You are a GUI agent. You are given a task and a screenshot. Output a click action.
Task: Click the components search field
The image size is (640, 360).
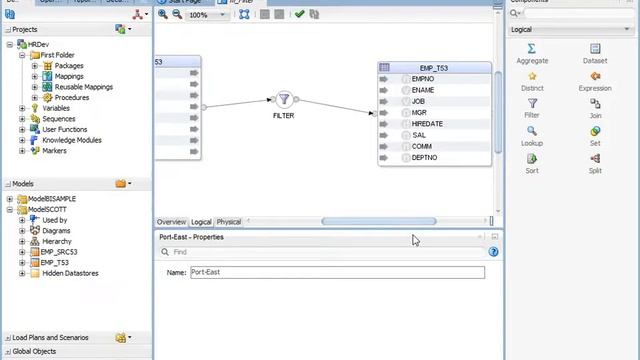[578, 13]
